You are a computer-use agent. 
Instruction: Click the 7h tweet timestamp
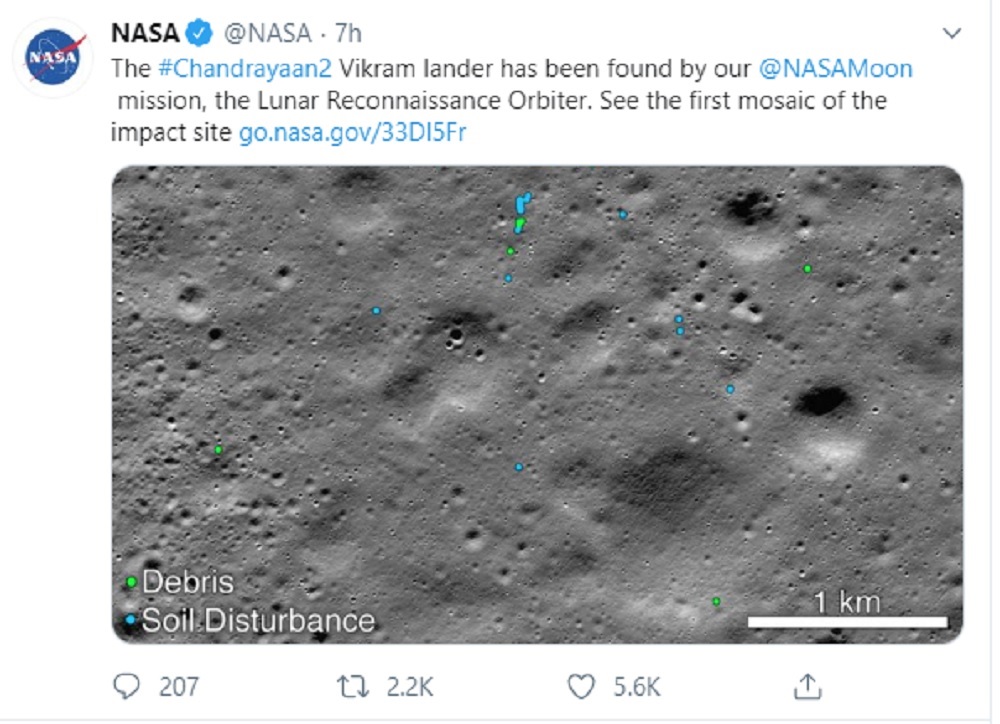(x=348, y=33)
